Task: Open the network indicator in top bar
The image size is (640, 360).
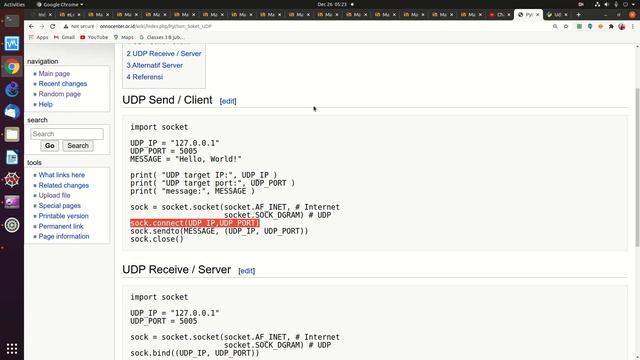Action: pyautogui.click(x=597, y=4)
